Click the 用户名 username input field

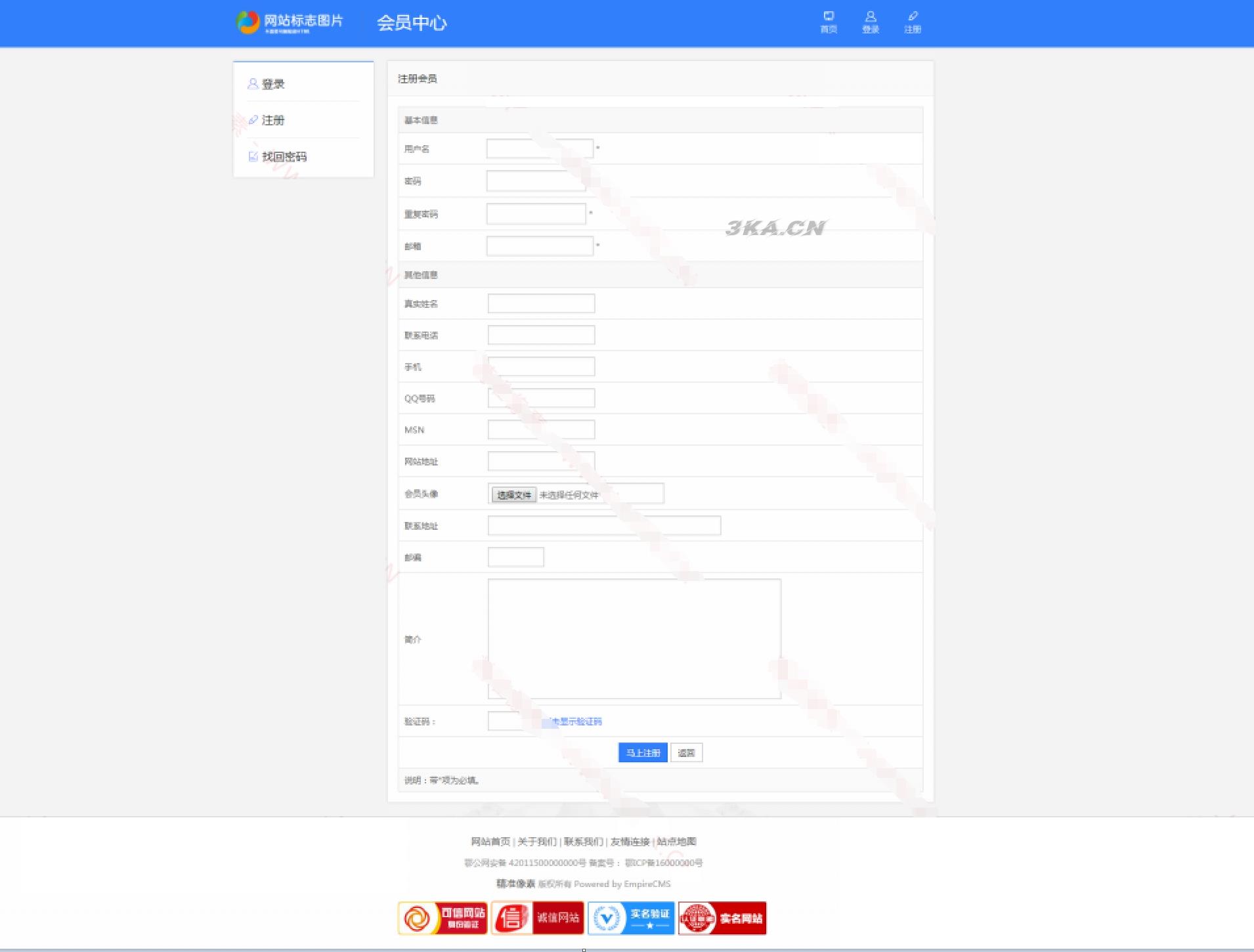[x=540, y=148]
